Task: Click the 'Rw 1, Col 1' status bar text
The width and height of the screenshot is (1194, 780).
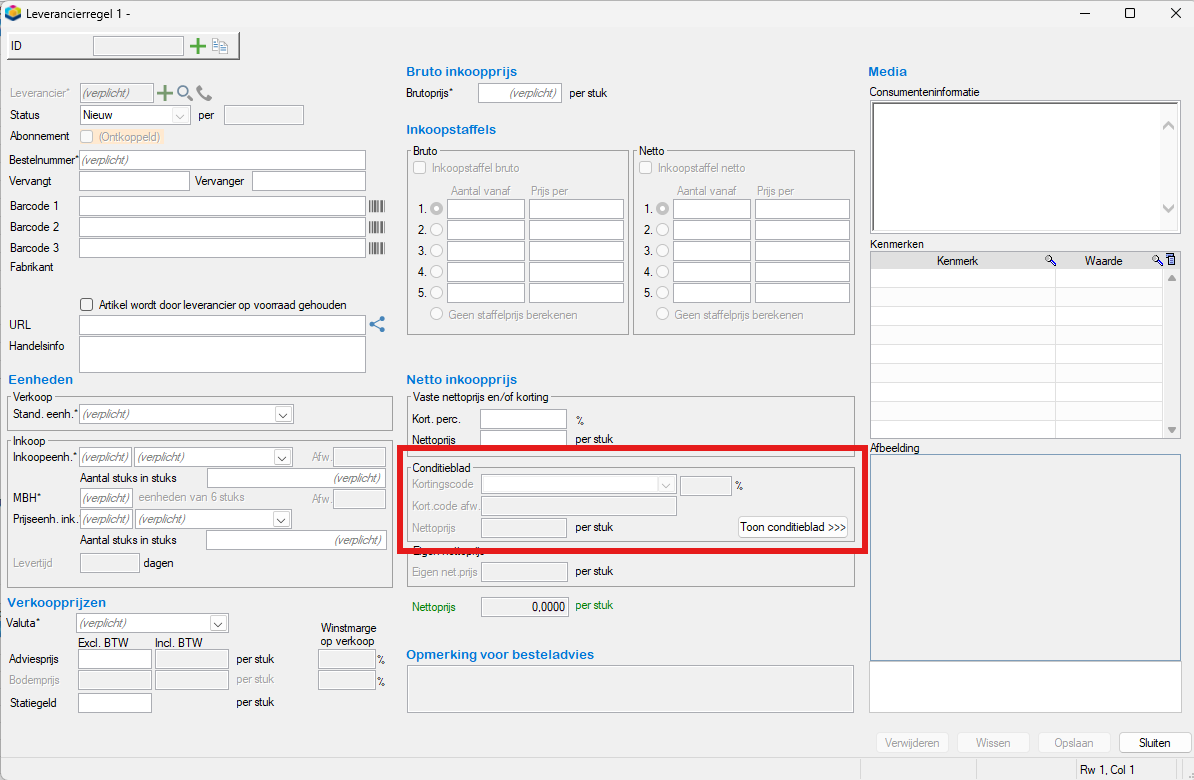Action: click(1107, 769)
